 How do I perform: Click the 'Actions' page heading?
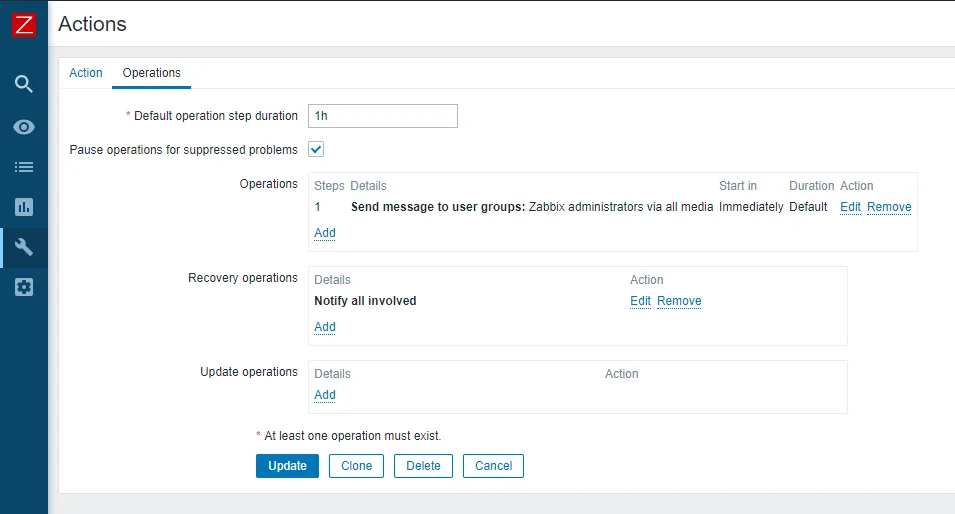coord(93,24)
